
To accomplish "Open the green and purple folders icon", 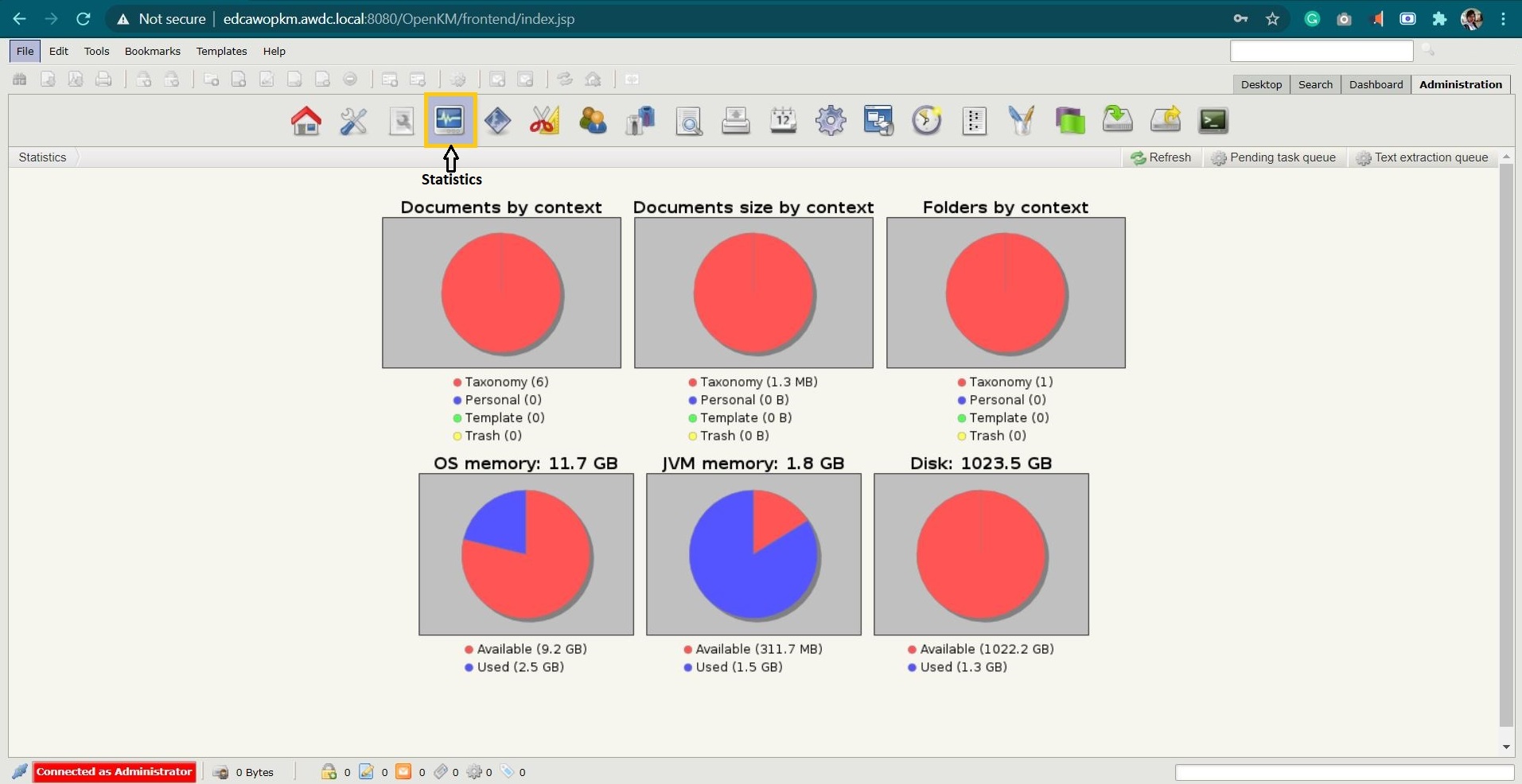I will [1070, 121].
